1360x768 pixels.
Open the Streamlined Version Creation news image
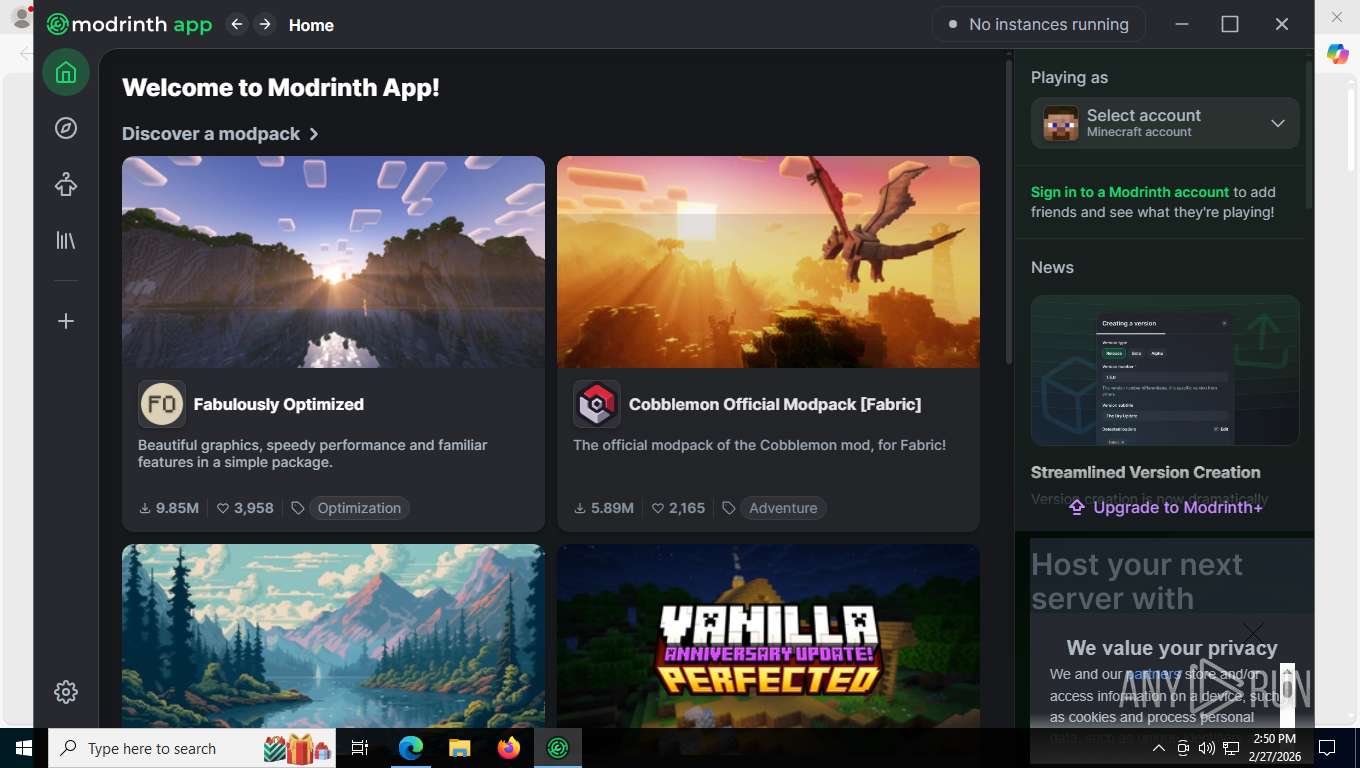click(1165, 370)
